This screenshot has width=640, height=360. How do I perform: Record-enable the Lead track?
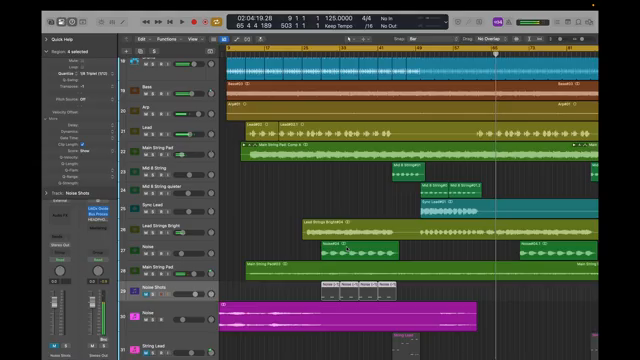click(161, 134)
